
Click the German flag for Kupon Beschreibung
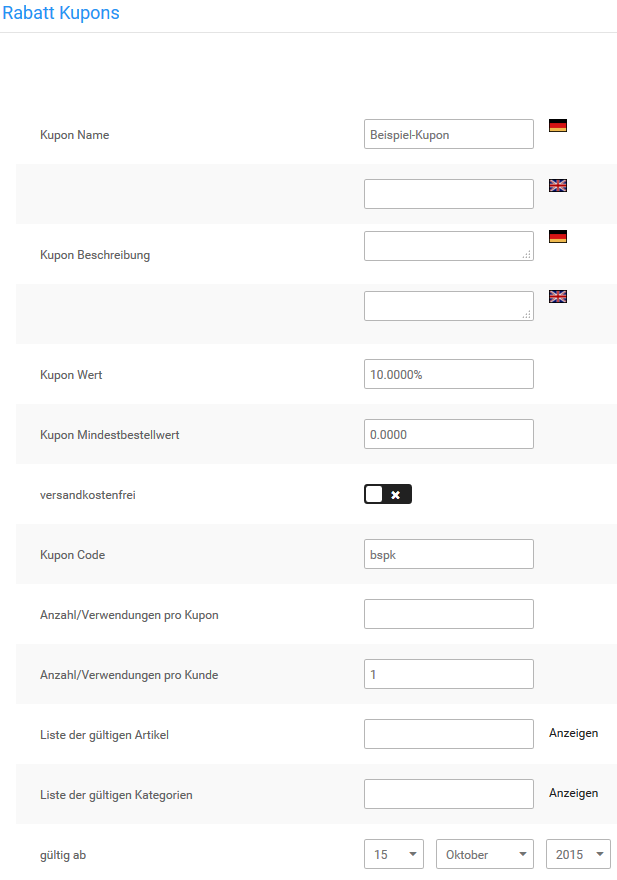557,236
